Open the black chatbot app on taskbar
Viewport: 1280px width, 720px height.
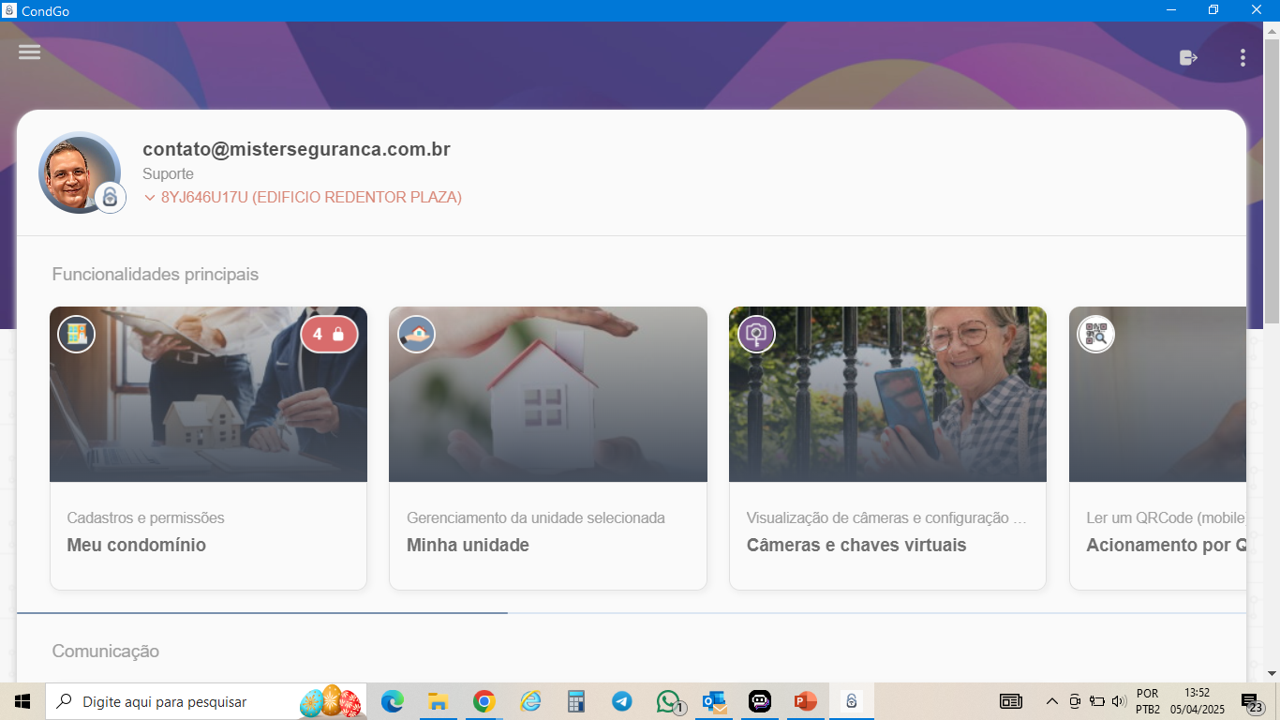tap(760, 701)
